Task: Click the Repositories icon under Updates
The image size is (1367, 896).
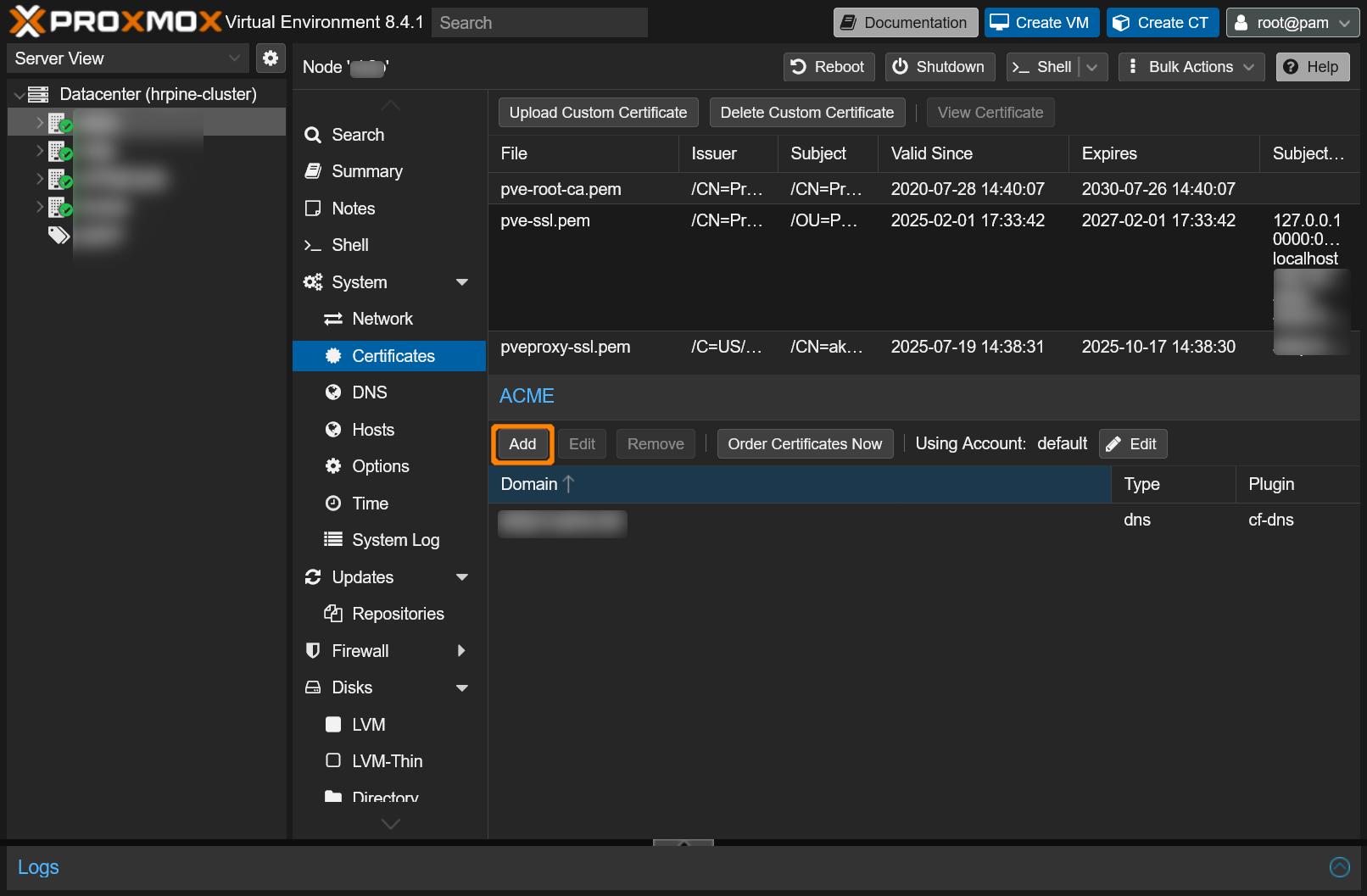Action: [x=333, y=614]
